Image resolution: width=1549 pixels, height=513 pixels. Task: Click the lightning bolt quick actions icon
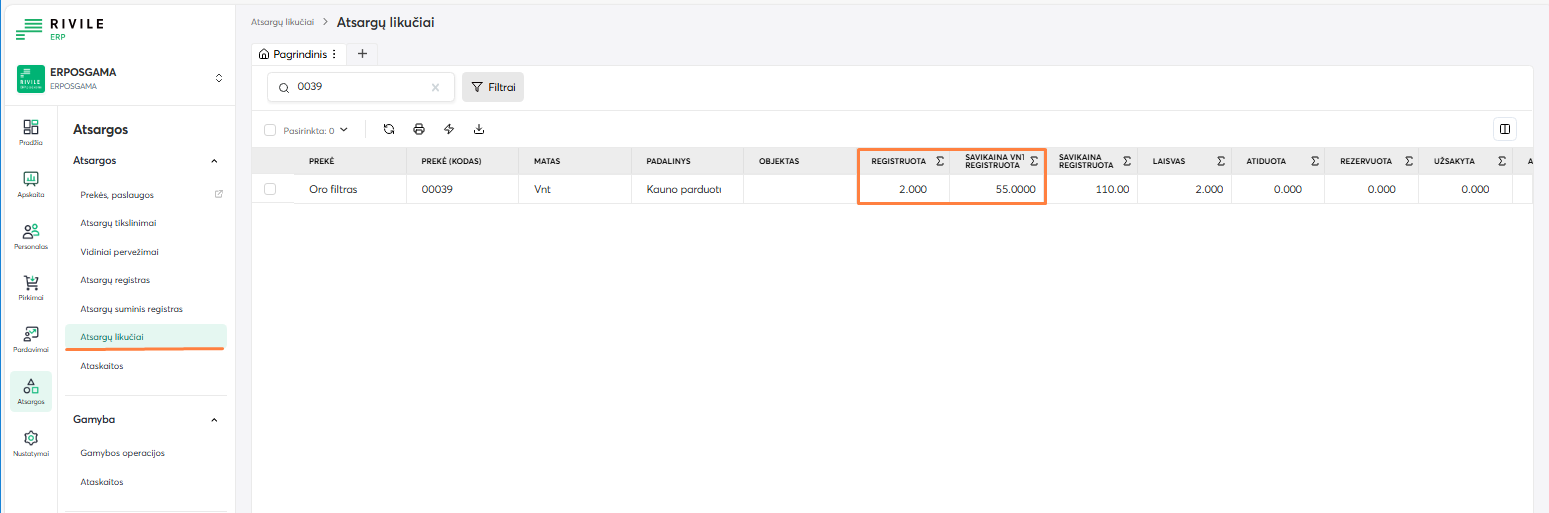pyautogui.click(x=449, y=129)
